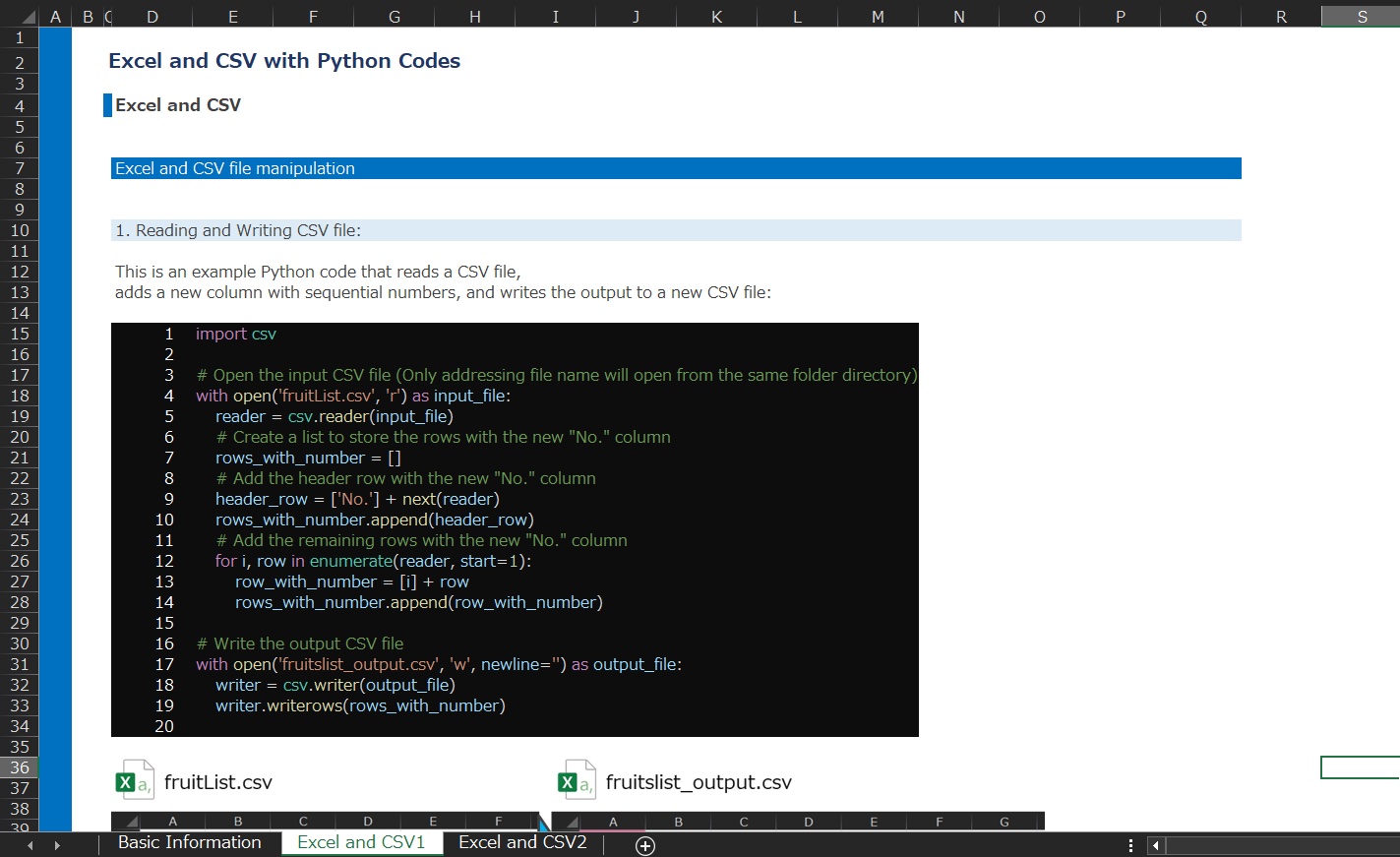Click horizontal scrollbar left arrow
1400x857 pixels.
coord(1156,845)
